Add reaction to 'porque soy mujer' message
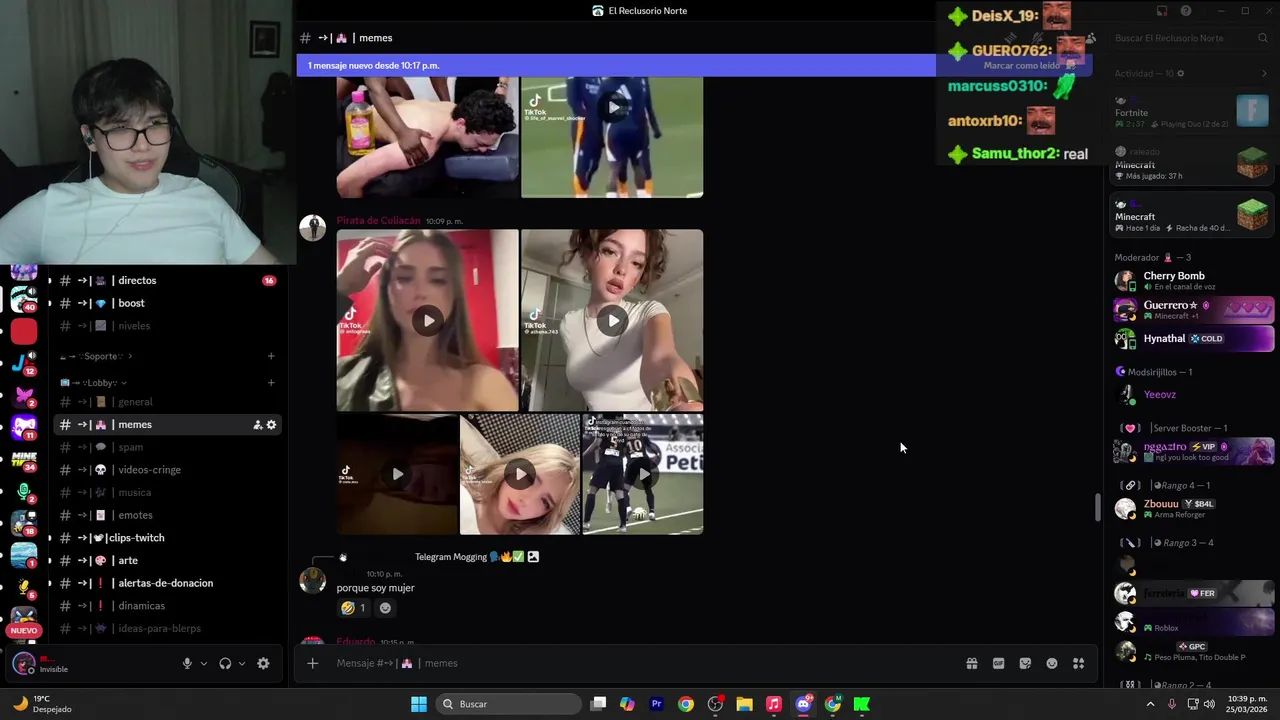 385,608
